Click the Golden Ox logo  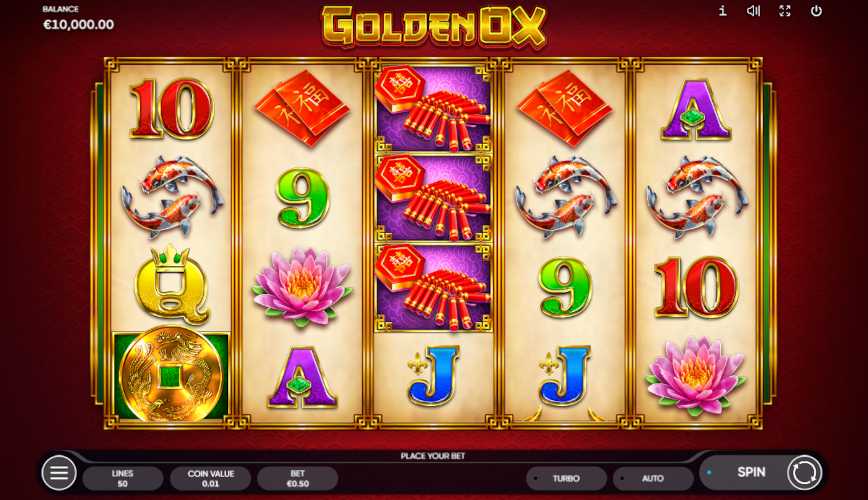[434, 26]
